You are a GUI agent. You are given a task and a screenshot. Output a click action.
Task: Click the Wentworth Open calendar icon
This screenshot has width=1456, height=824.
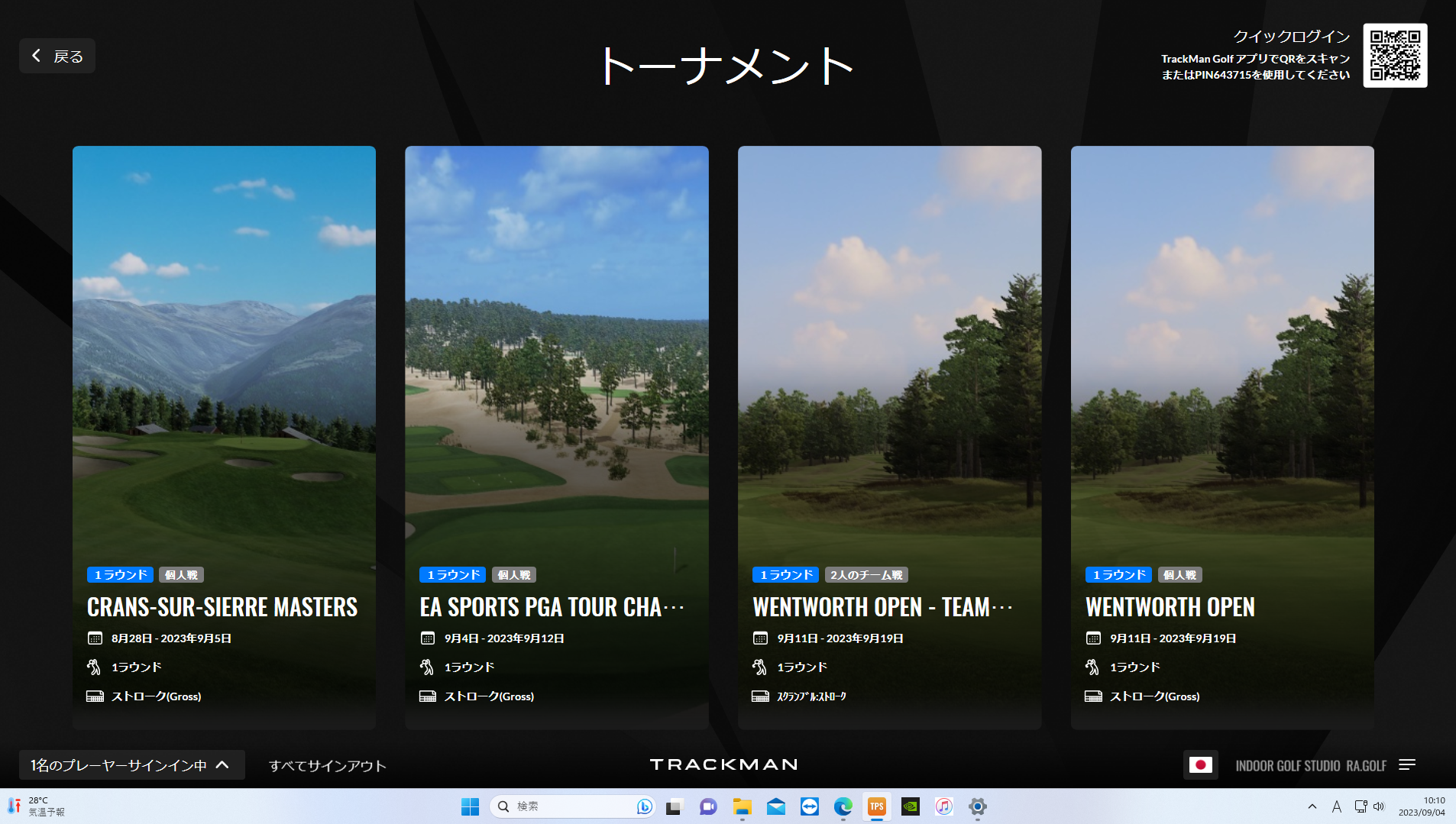[1093, 638]
